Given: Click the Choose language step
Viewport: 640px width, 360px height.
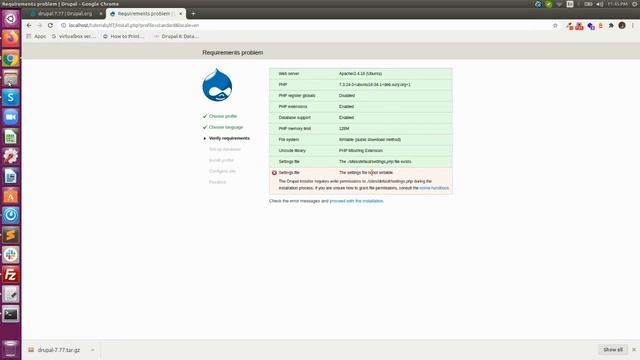Looking at the screenshot, I should (226, 127).
